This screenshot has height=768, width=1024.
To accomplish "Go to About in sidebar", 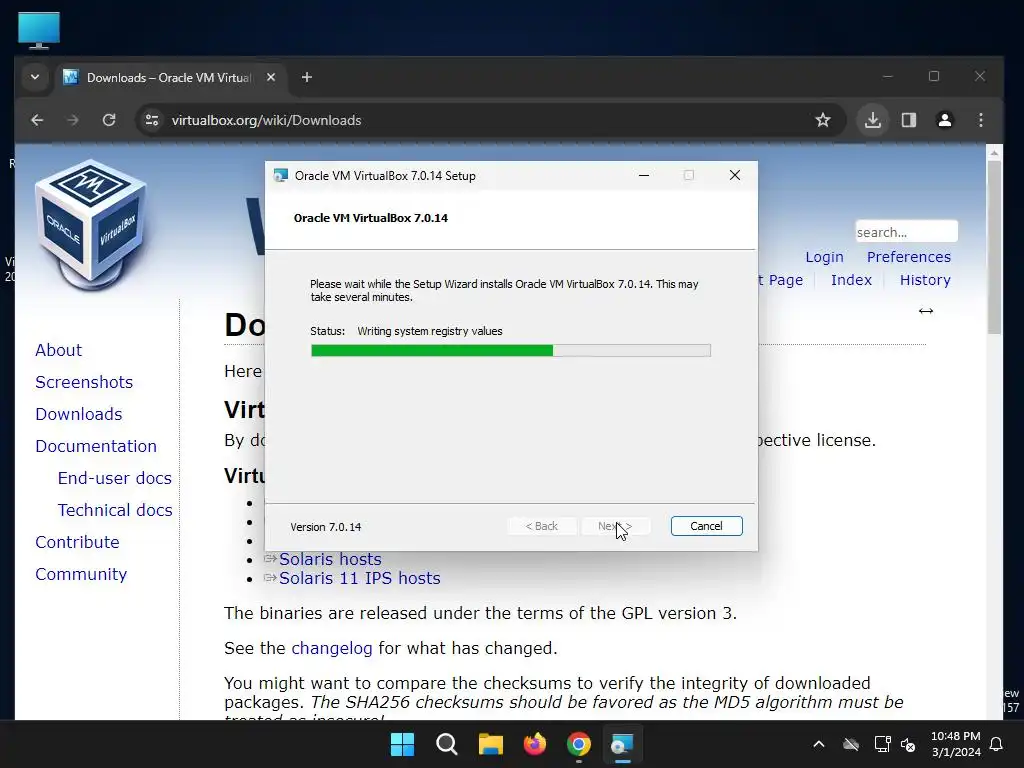I will tap(58, 350).
